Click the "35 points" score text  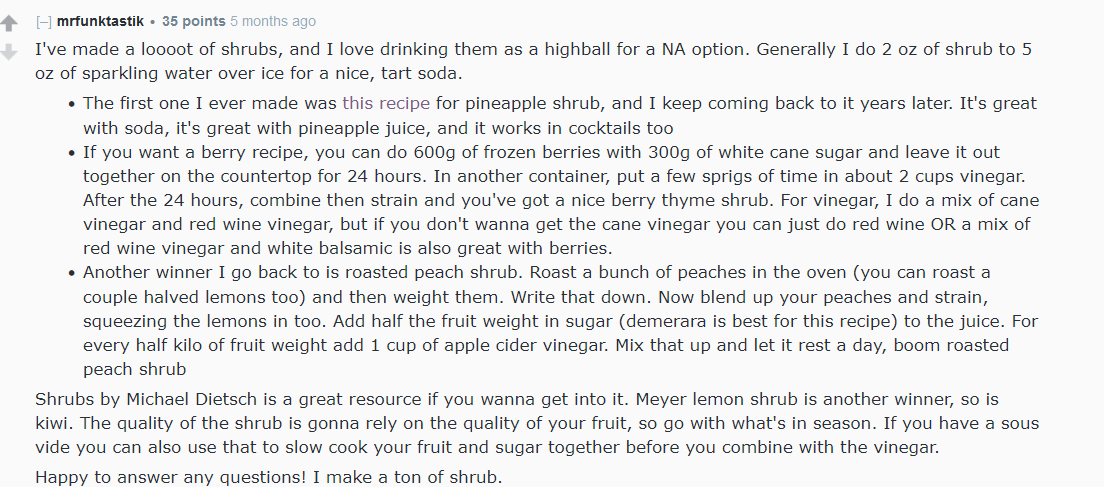tap(190, 21)
